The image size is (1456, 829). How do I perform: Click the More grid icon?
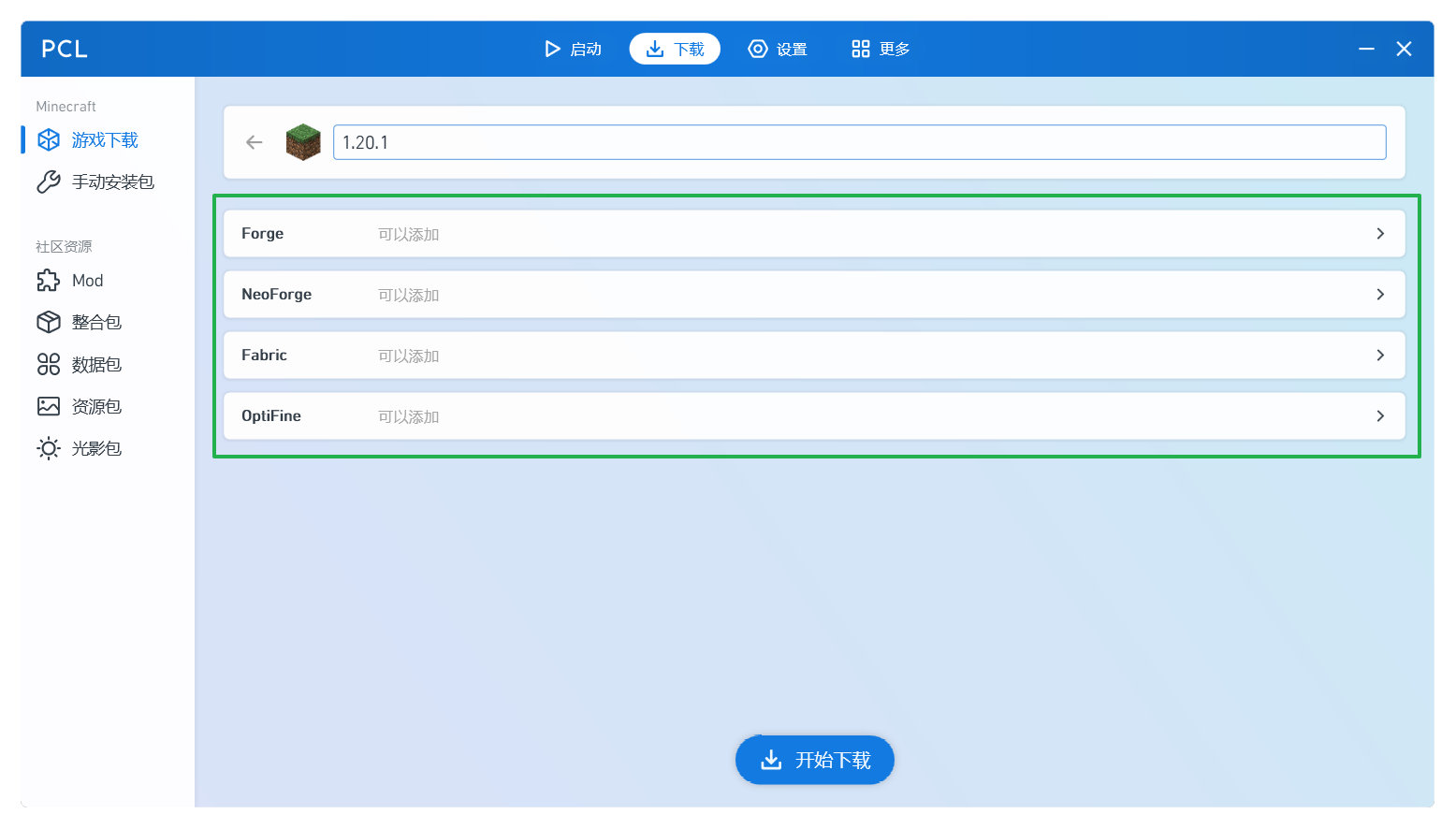[x=861, y=49]
